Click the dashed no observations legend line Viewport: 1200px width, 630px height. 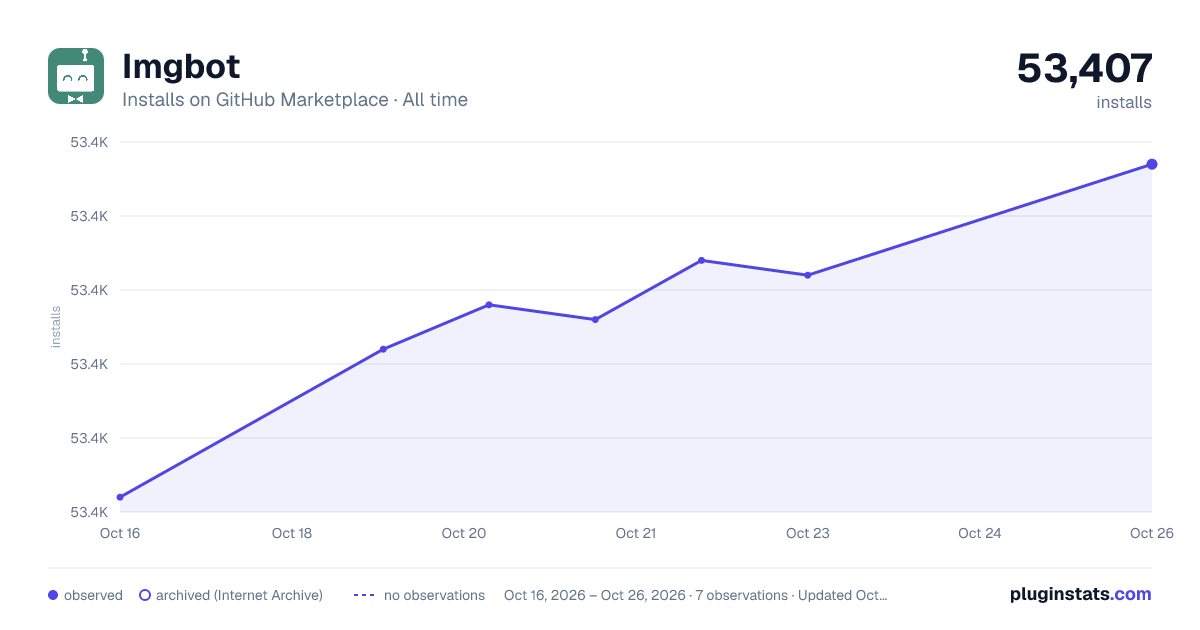364,595
